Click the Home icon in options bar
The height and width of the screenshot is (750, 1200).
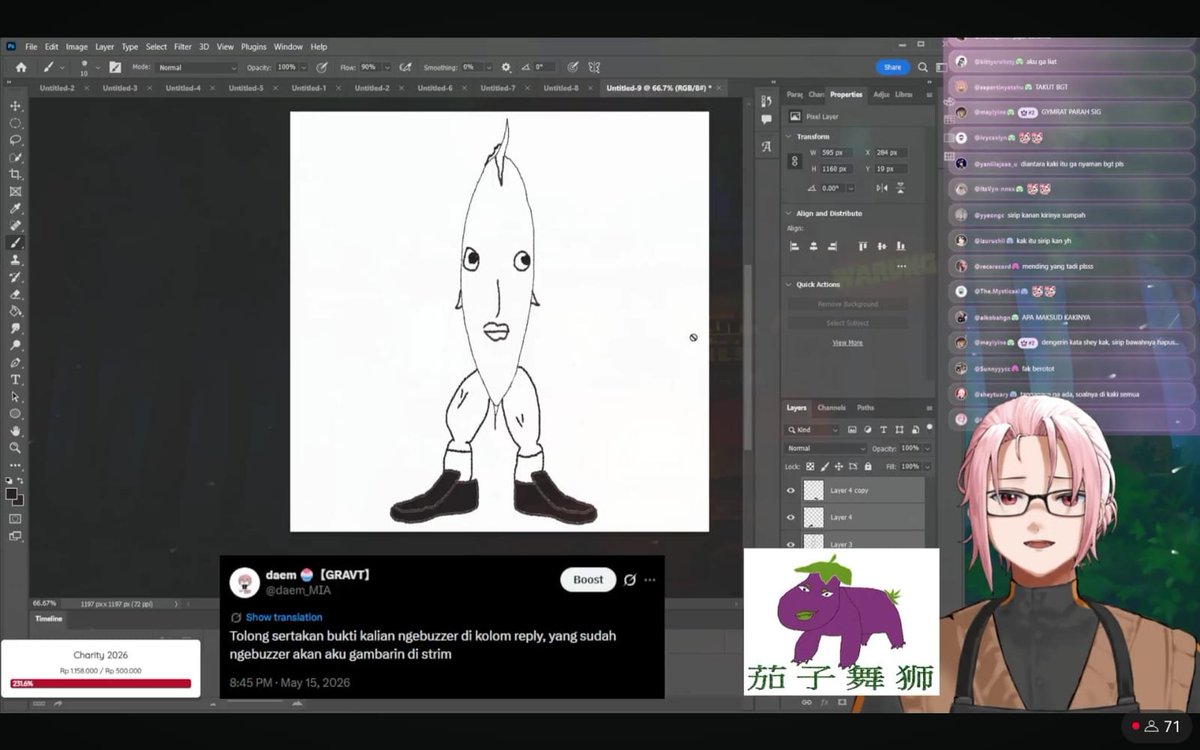[x=20, y=67]
